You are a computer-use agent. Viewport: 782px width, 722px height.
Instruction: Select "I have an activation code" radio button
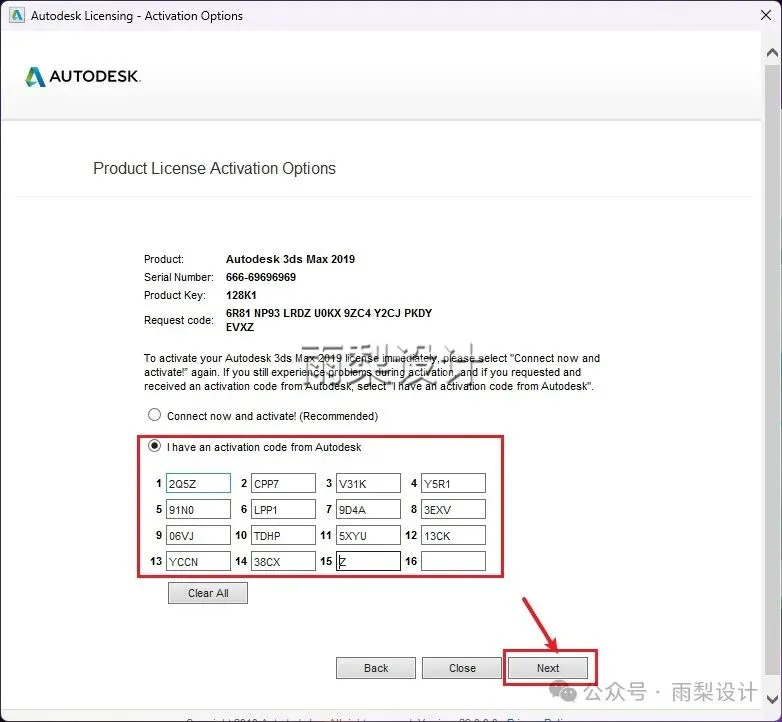point(155,446)
